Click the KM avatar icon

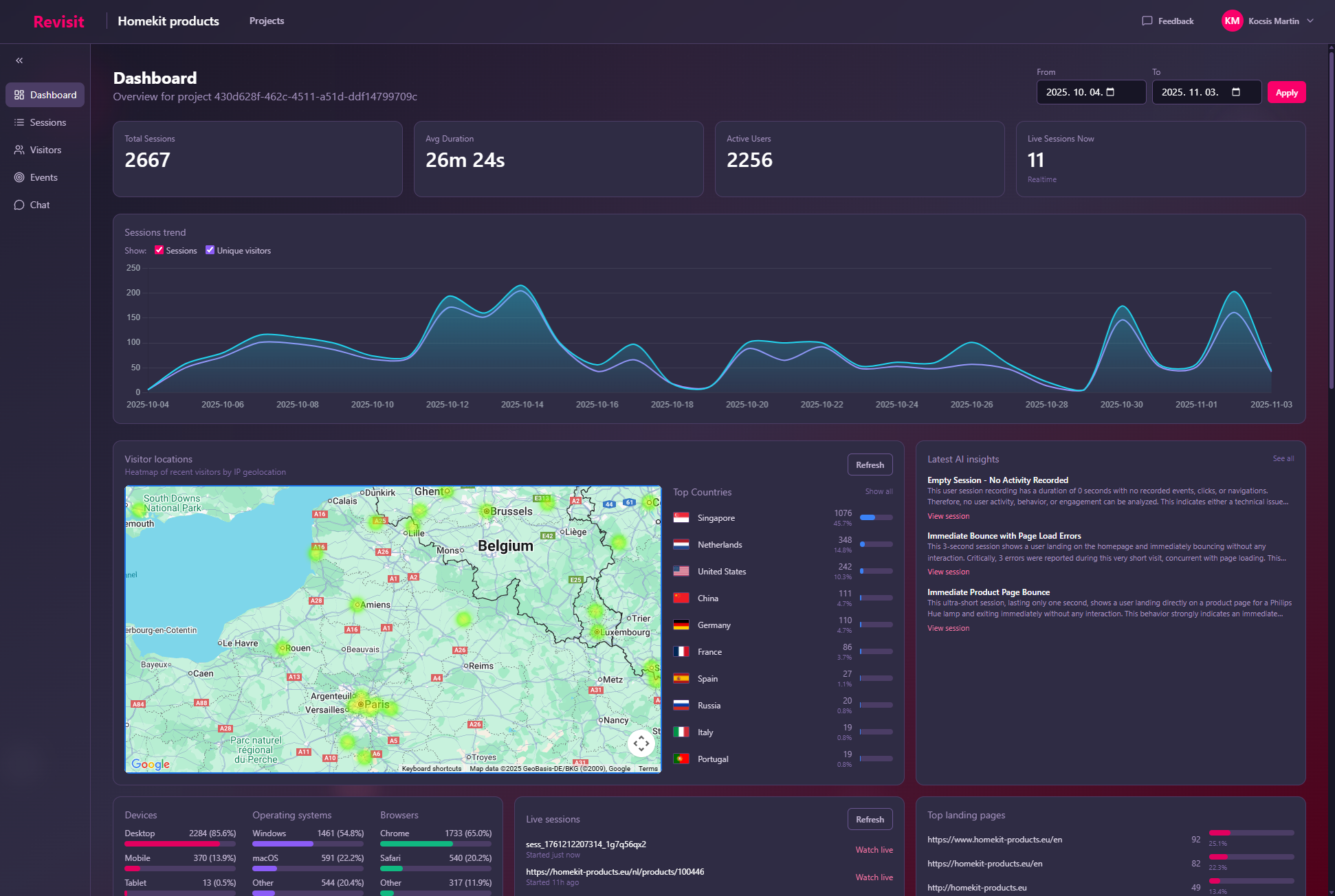point(1233,21)
